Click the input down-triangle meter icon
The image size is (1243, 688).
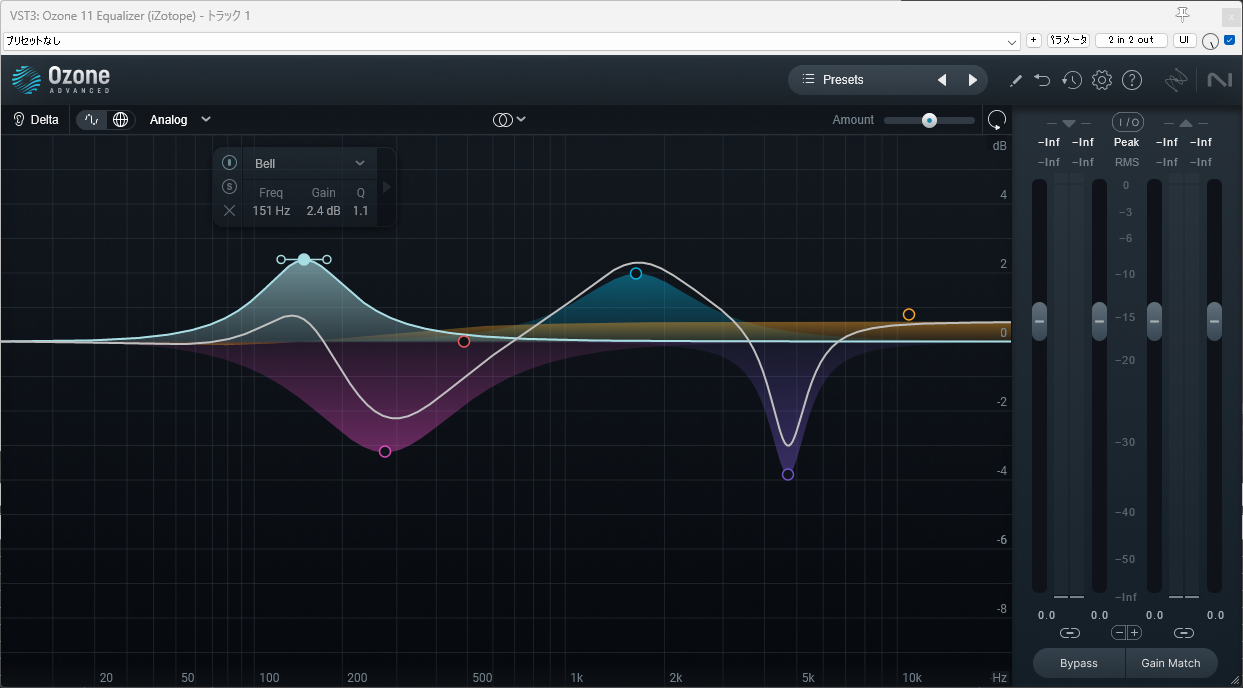(x=1069, y=123)
